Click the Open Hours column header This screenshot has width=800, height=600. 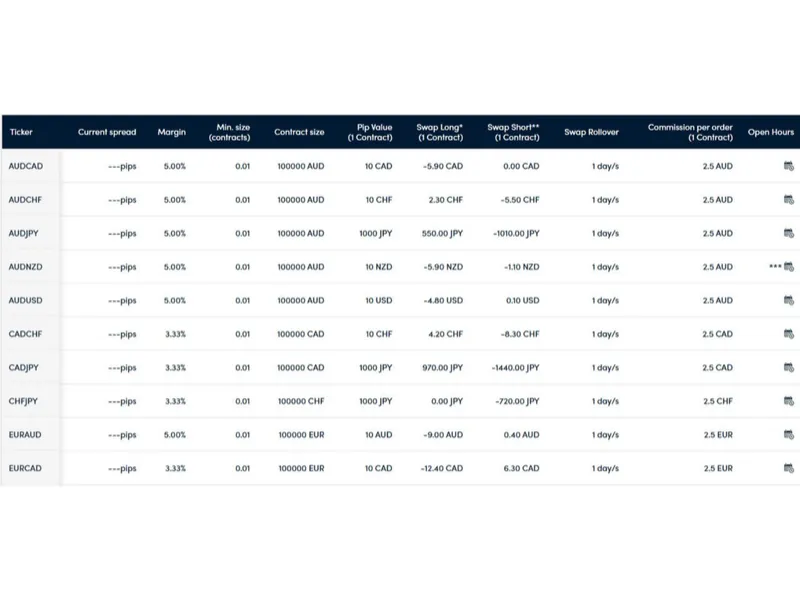771,132
